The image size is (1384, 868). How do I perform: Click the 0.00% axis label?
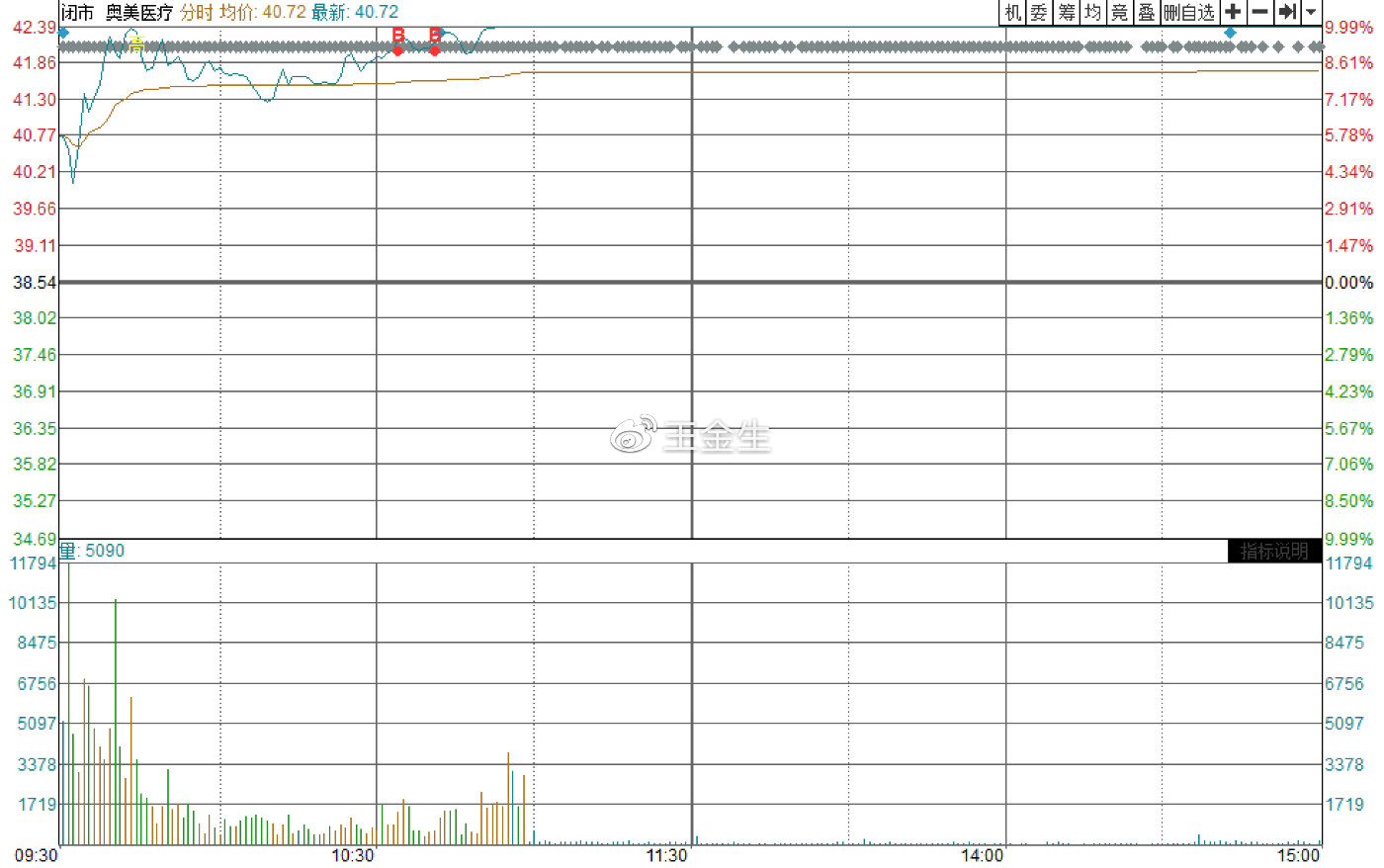tap(1349, 283)
